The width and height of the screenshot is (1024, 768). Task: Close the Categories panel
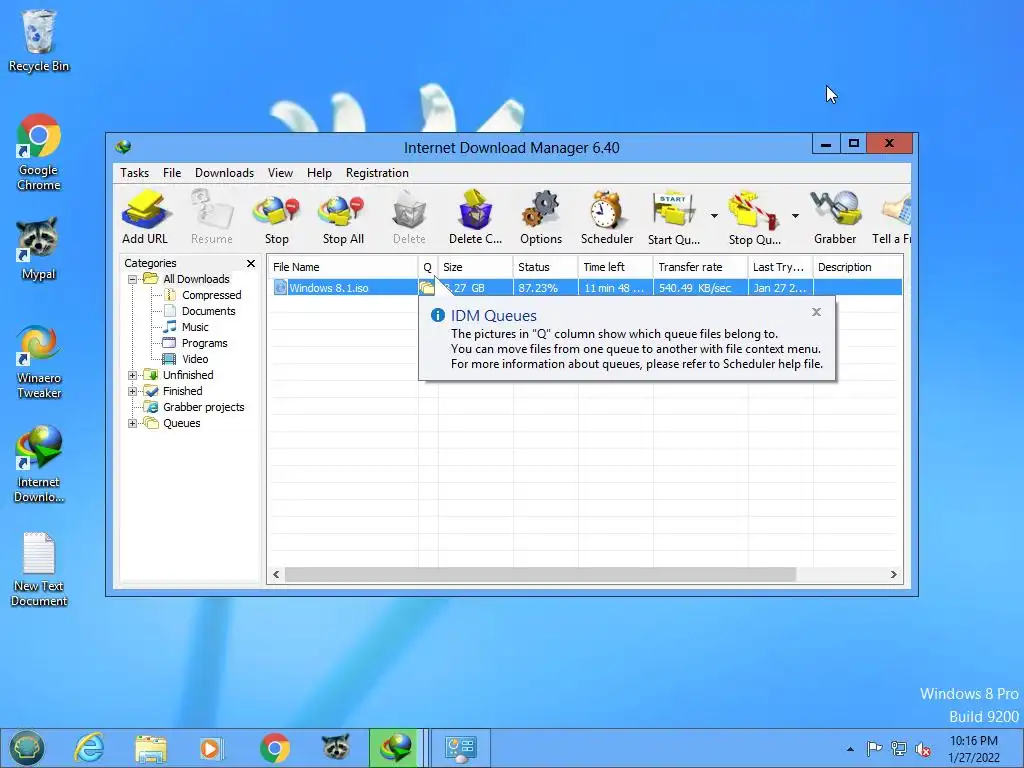[251, 263]
